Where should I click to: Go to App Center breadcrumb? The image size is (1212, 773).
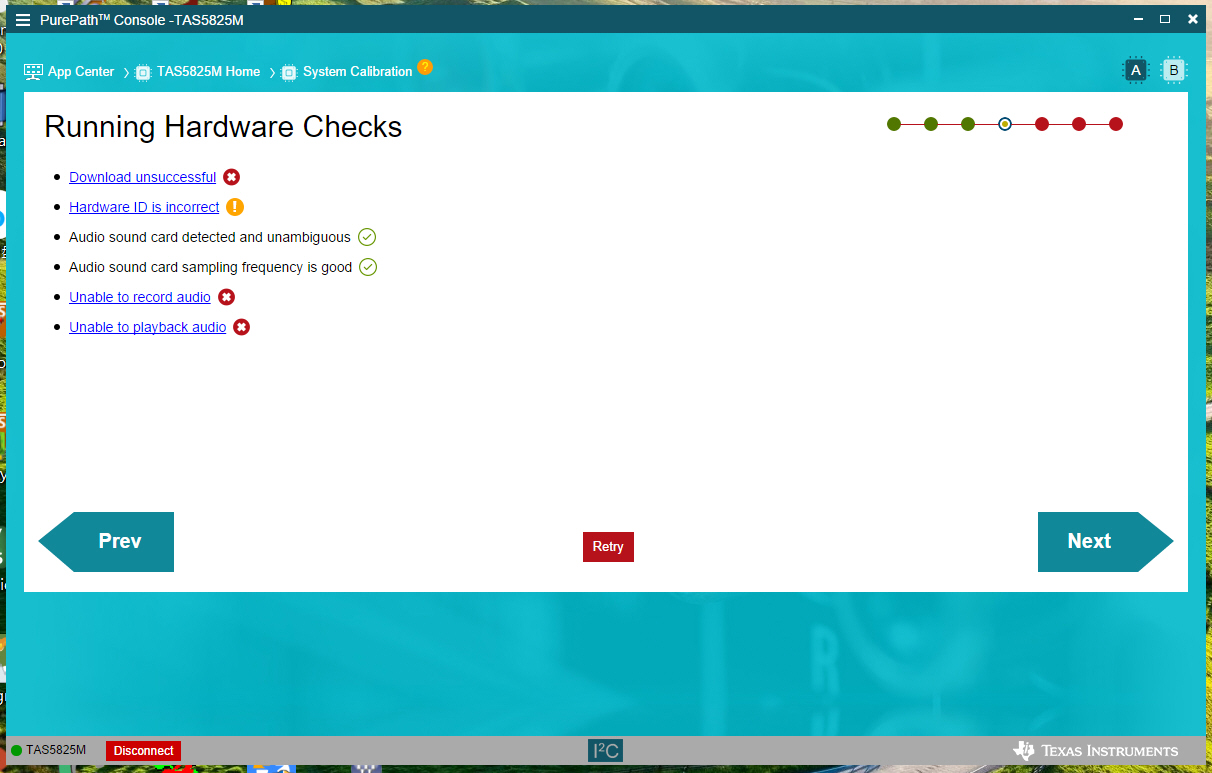tap(81, 72)
